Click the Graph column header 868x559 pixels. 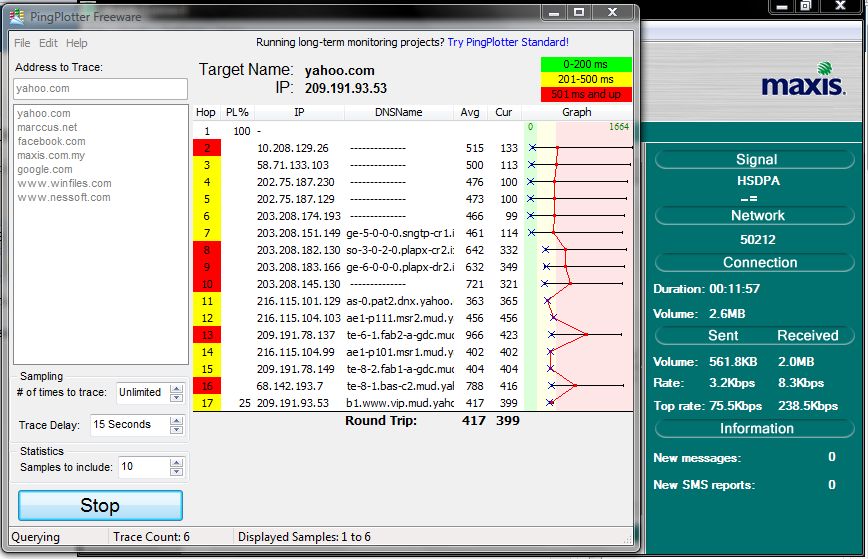click(577, 112)
